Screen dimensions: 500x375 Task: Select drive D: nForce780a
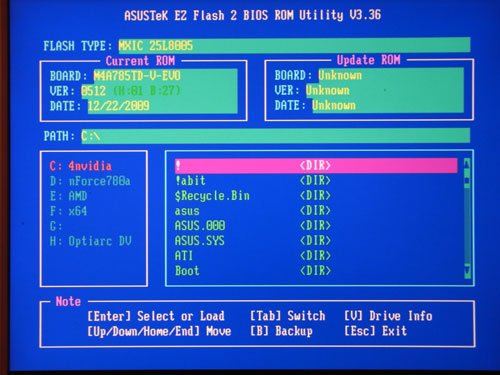tap(90, 181)
